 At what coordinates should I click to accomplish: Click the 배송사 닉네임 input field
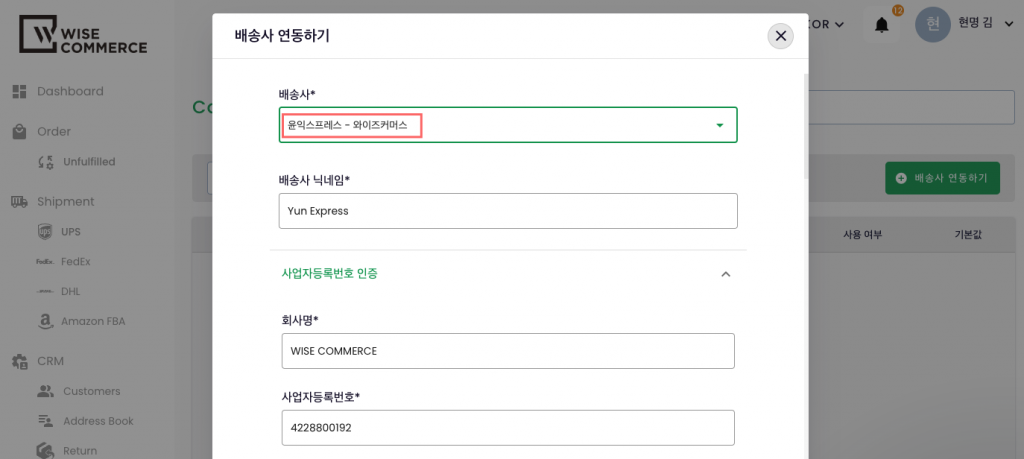pyautogui.click(x=508, y=211)
